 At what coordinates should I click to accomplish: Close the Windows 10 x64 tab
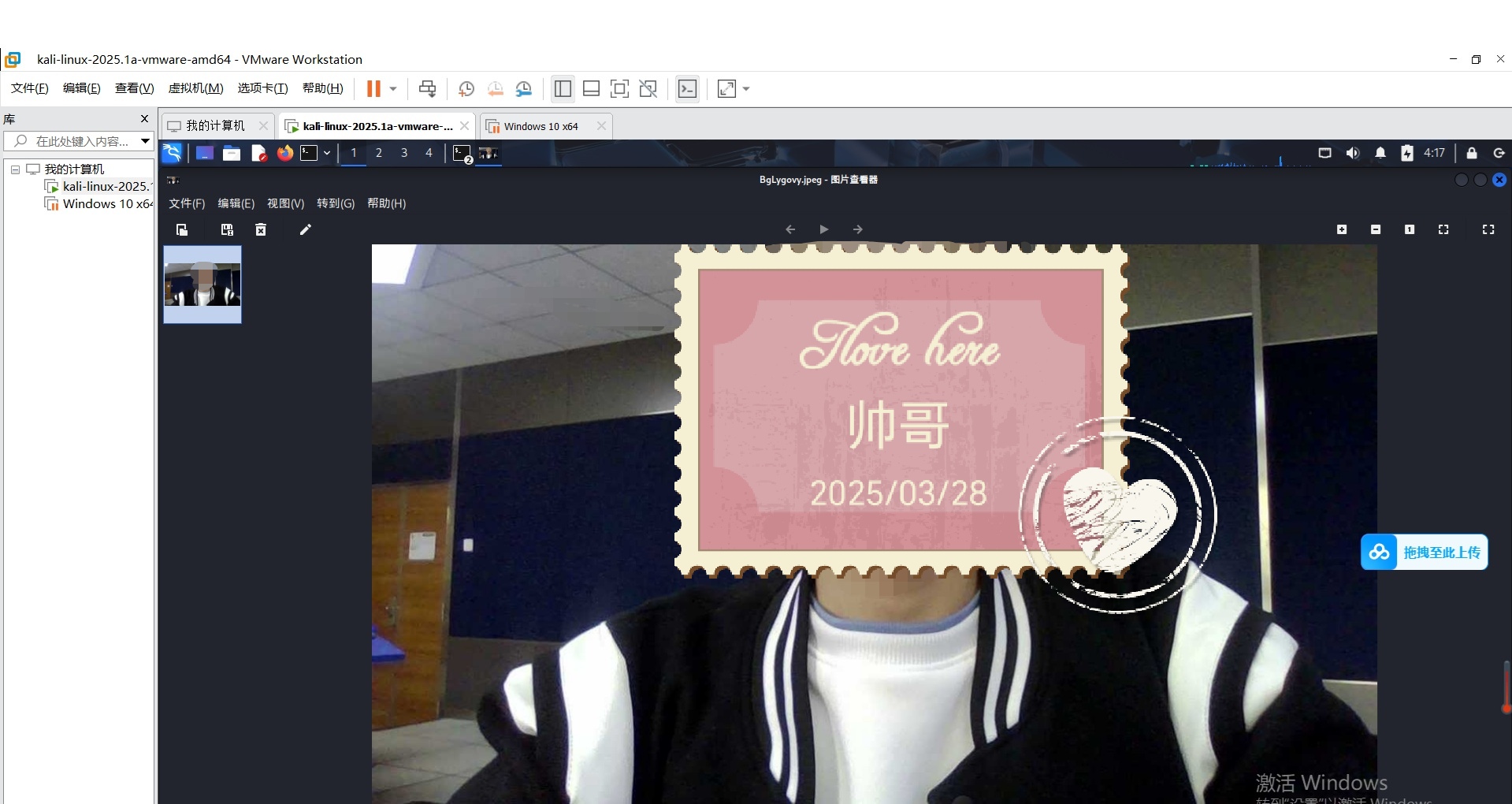pos(602,126)
